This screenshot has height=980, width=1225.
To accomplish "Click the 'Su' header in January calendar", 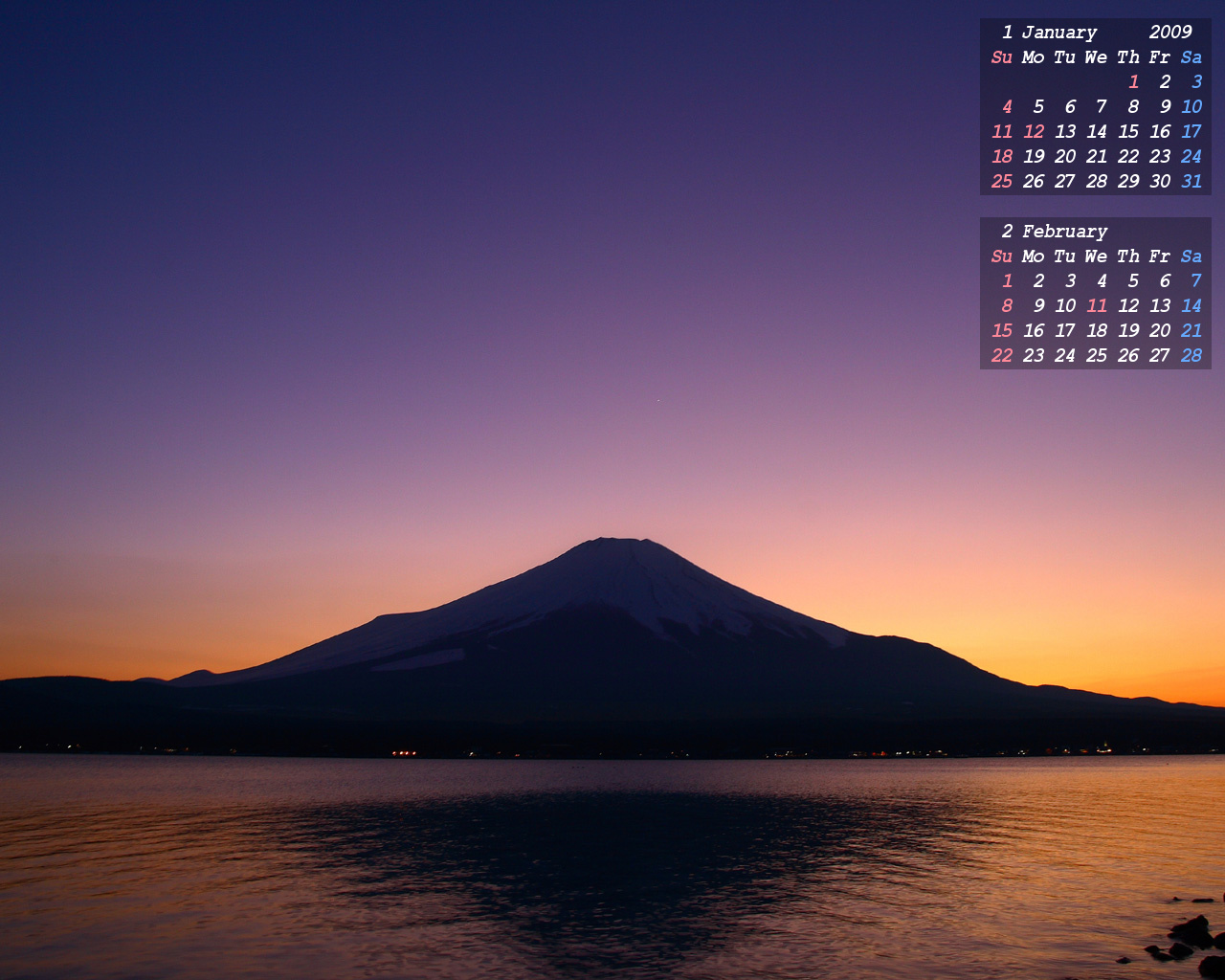I will click(x=1002, y=57).
